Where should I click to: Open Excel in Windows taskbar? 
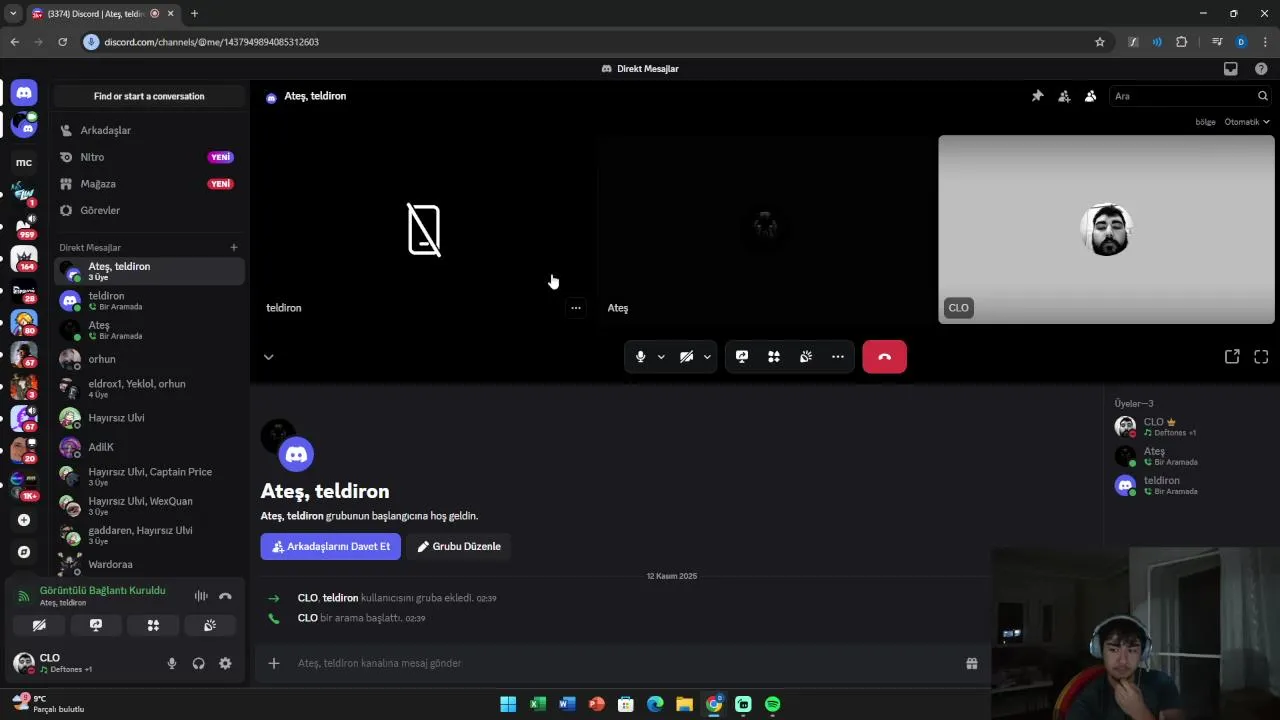coord(537,704)
